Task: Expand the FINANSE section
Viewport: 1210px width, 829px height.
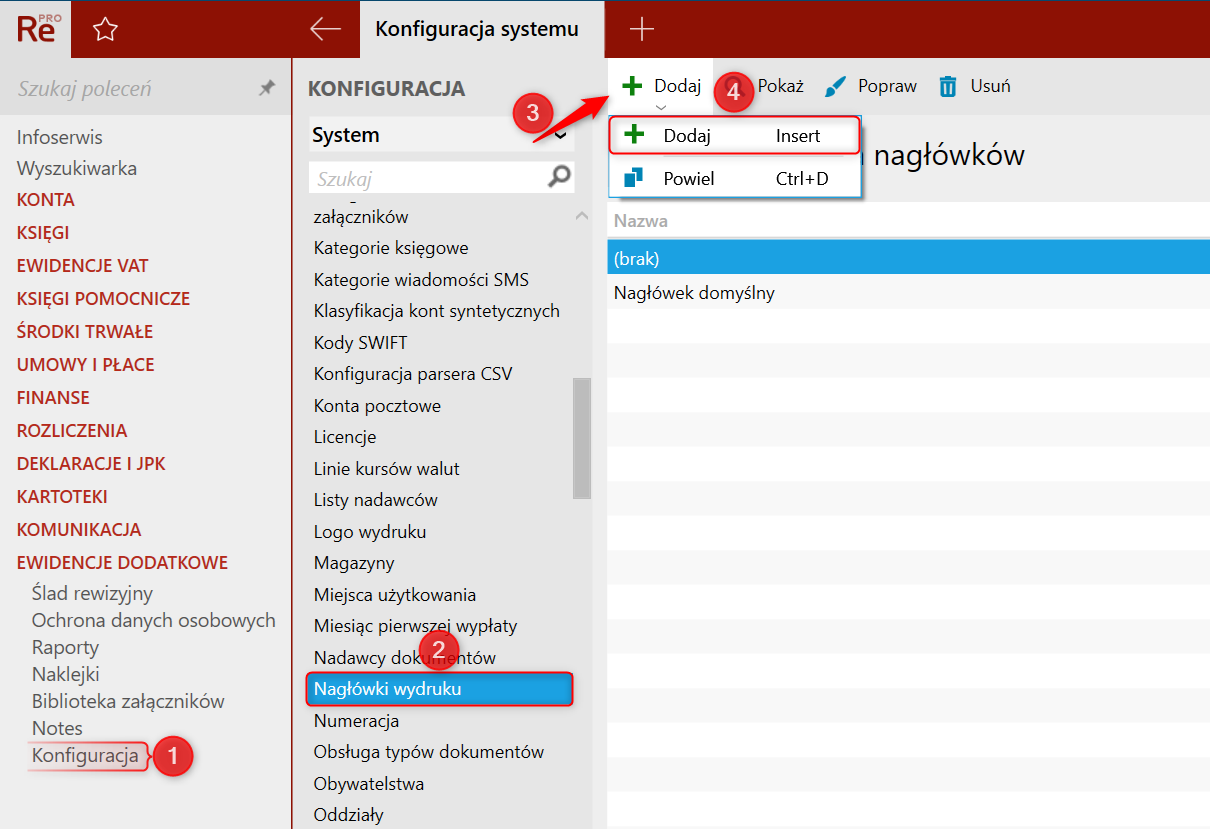Action: tap(53, 398)
